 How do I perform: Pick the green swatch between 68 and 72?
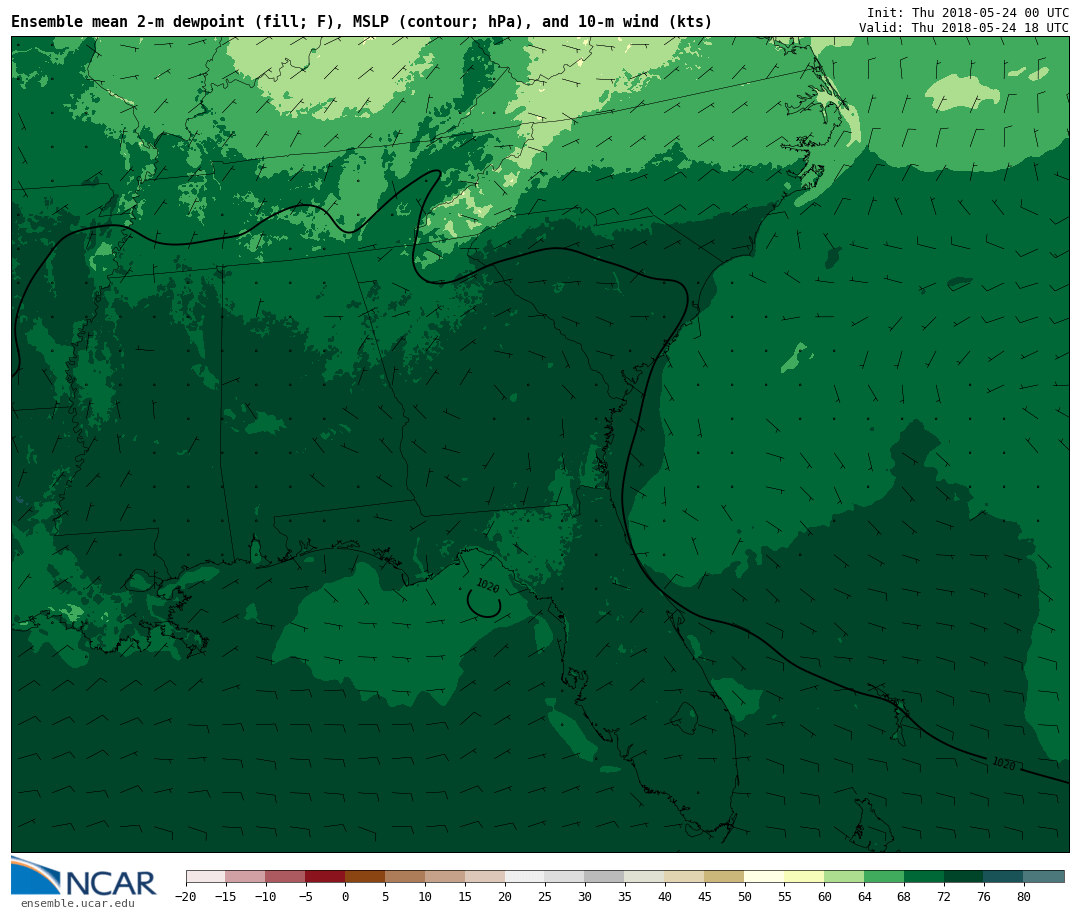click(924, 877)
